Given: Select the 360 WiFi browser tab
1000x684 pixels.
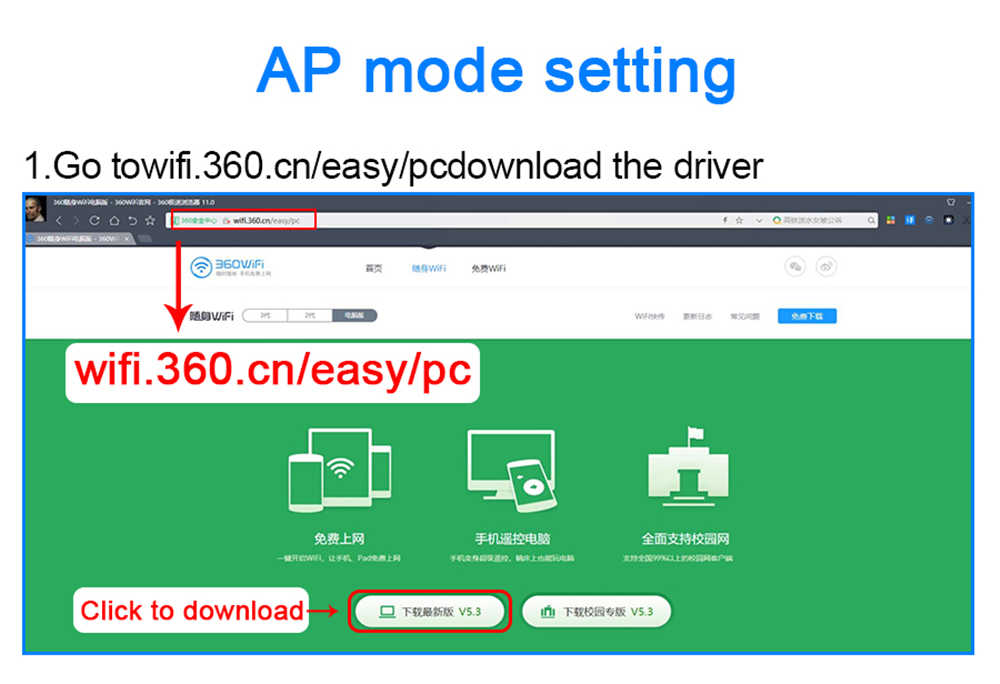Looking at the screenshot, I should [78, 238].
